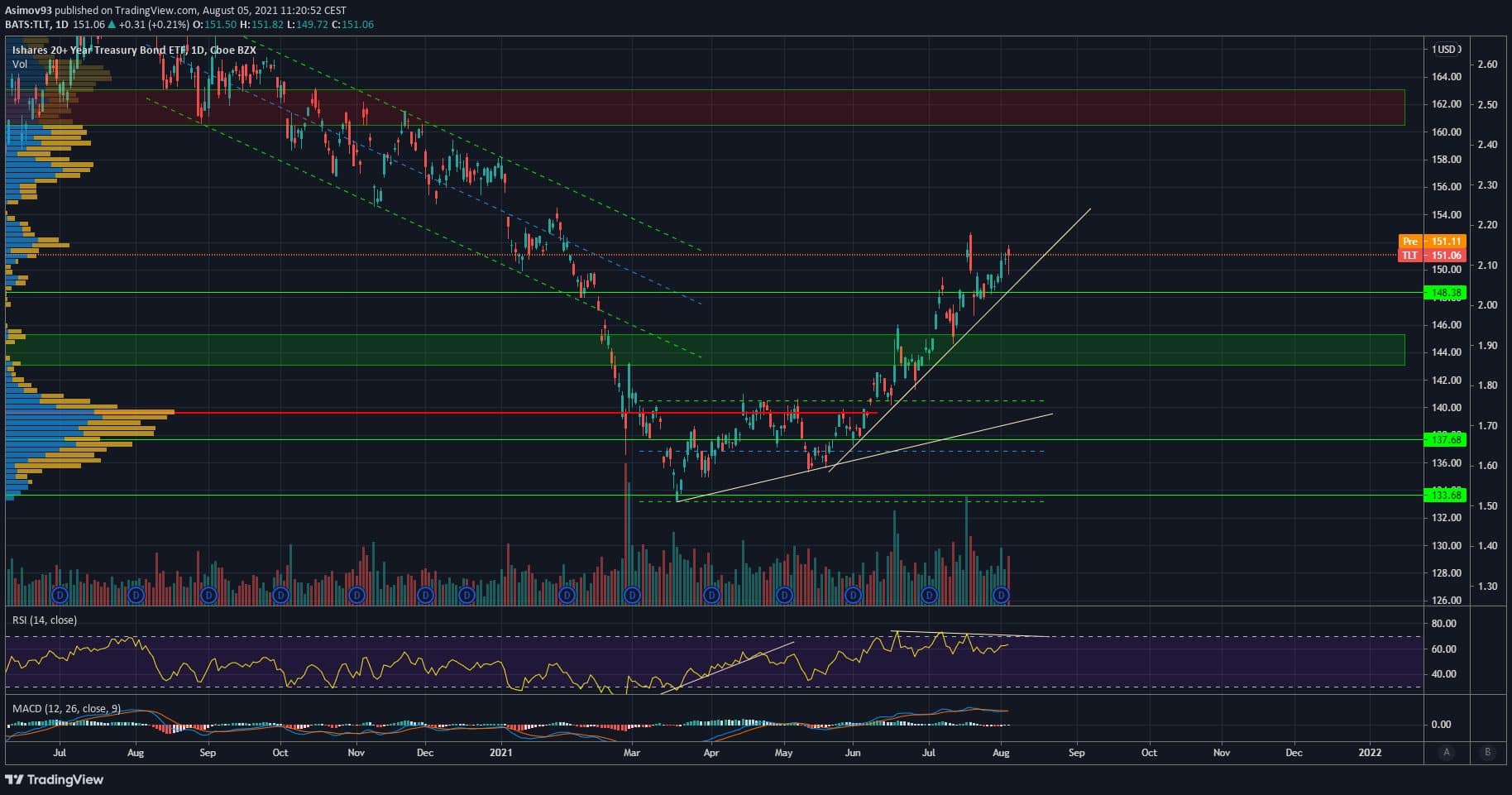Select the 148.38 horizontal line price label
The image size is (1512, 795).
coord(1447,293)
